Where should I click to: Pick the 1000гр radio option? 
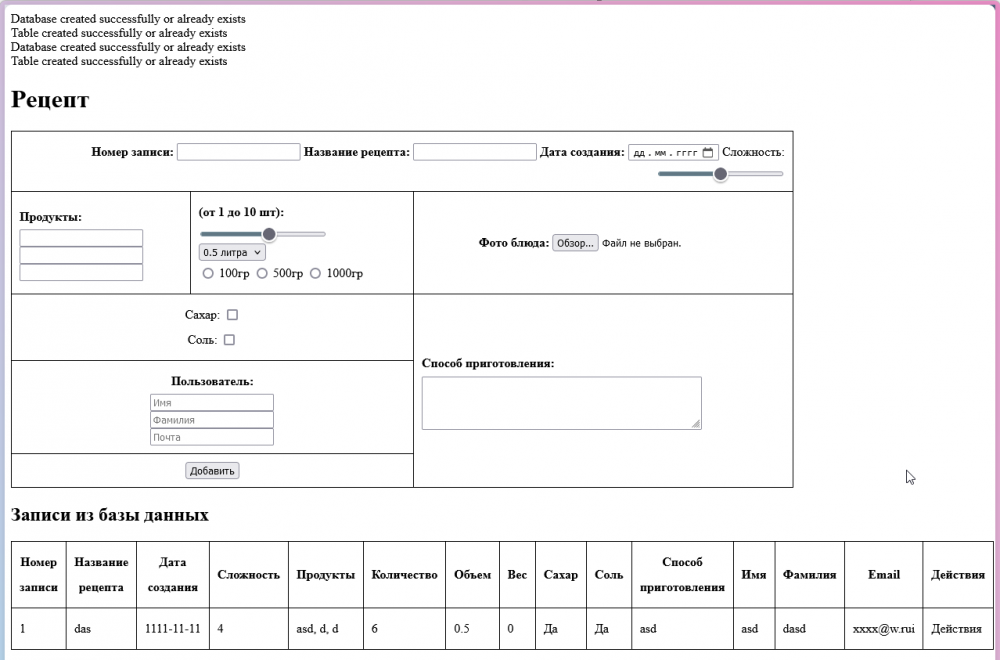[x=316, y=274]
